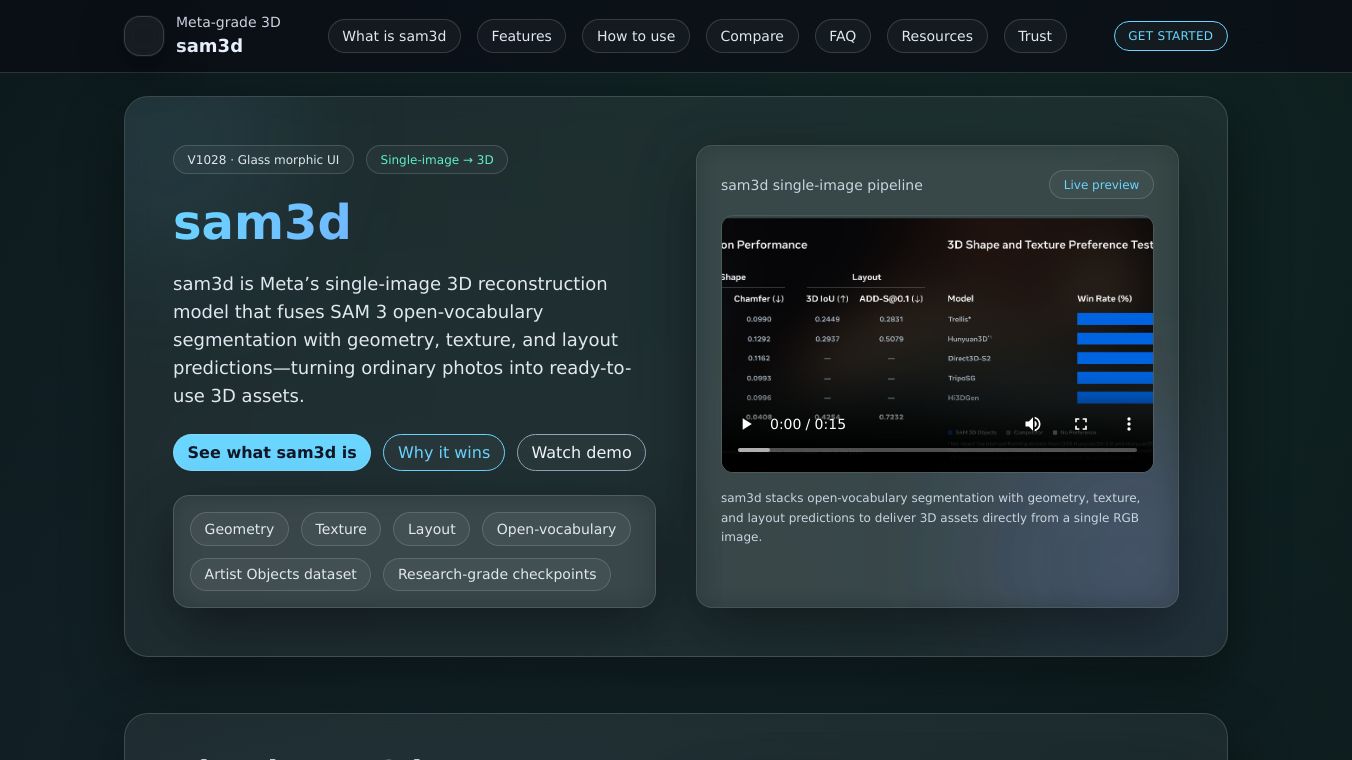
Task: Click the large sam3d hero heading
Action: point(262,222)
